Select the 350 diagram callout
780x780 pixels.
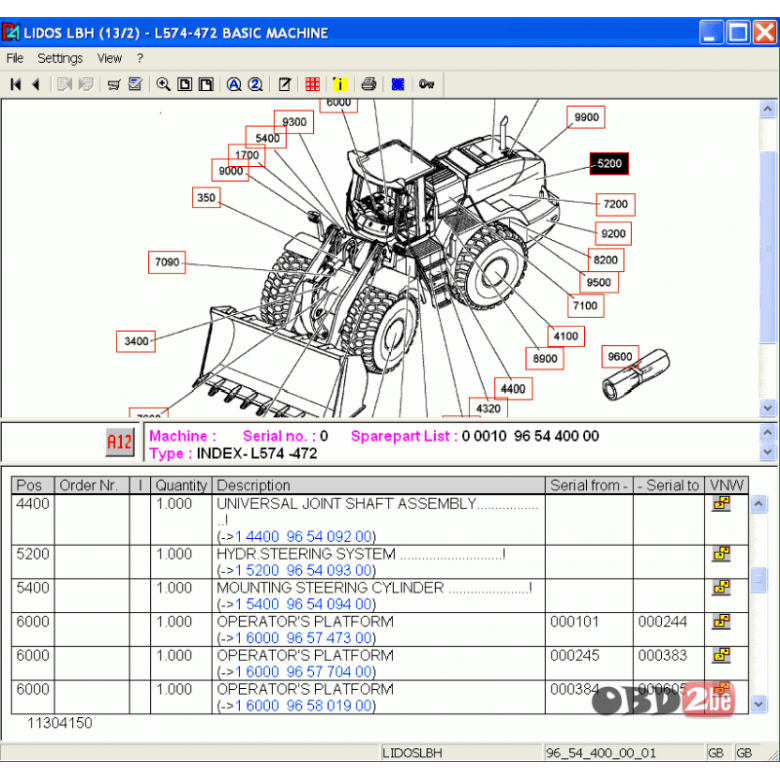(x=206, y=197)
